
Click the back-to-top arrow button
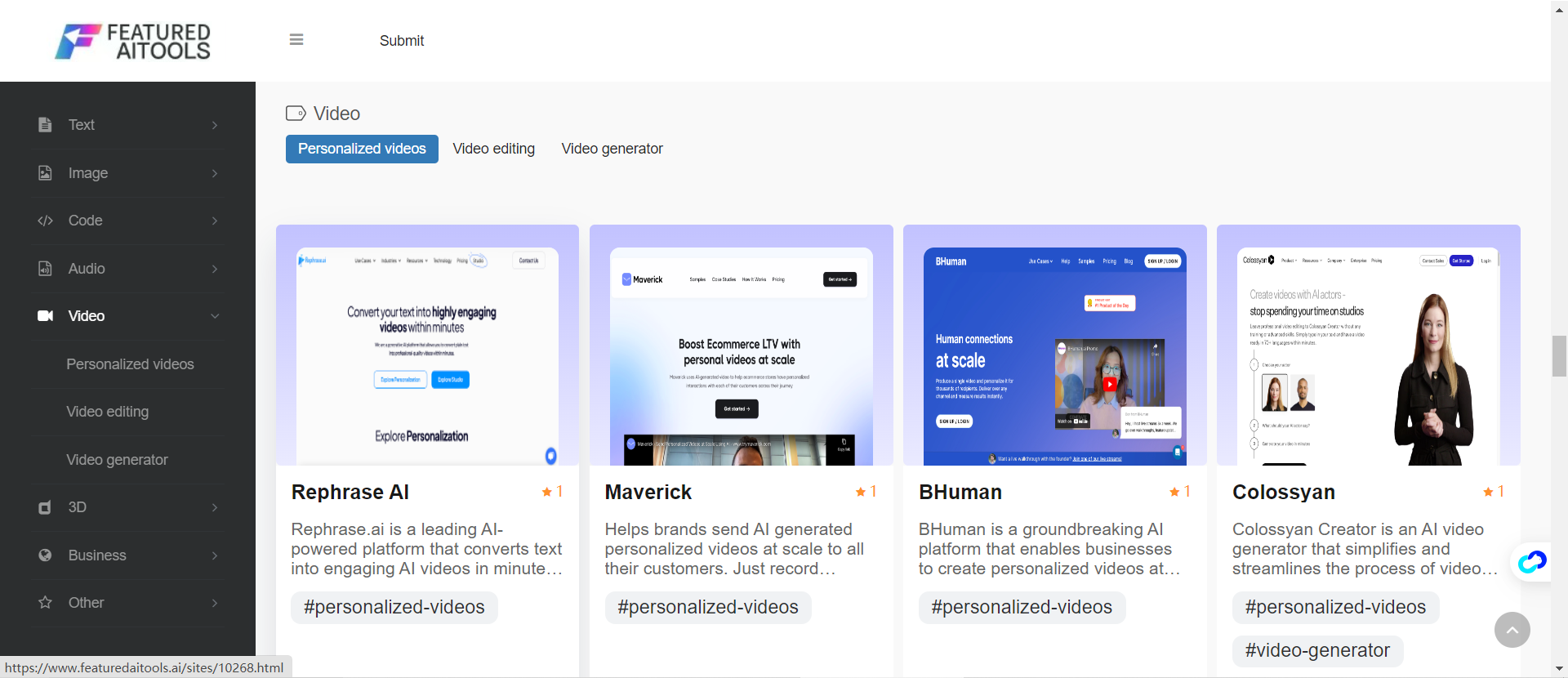(x=1512, y=630)
